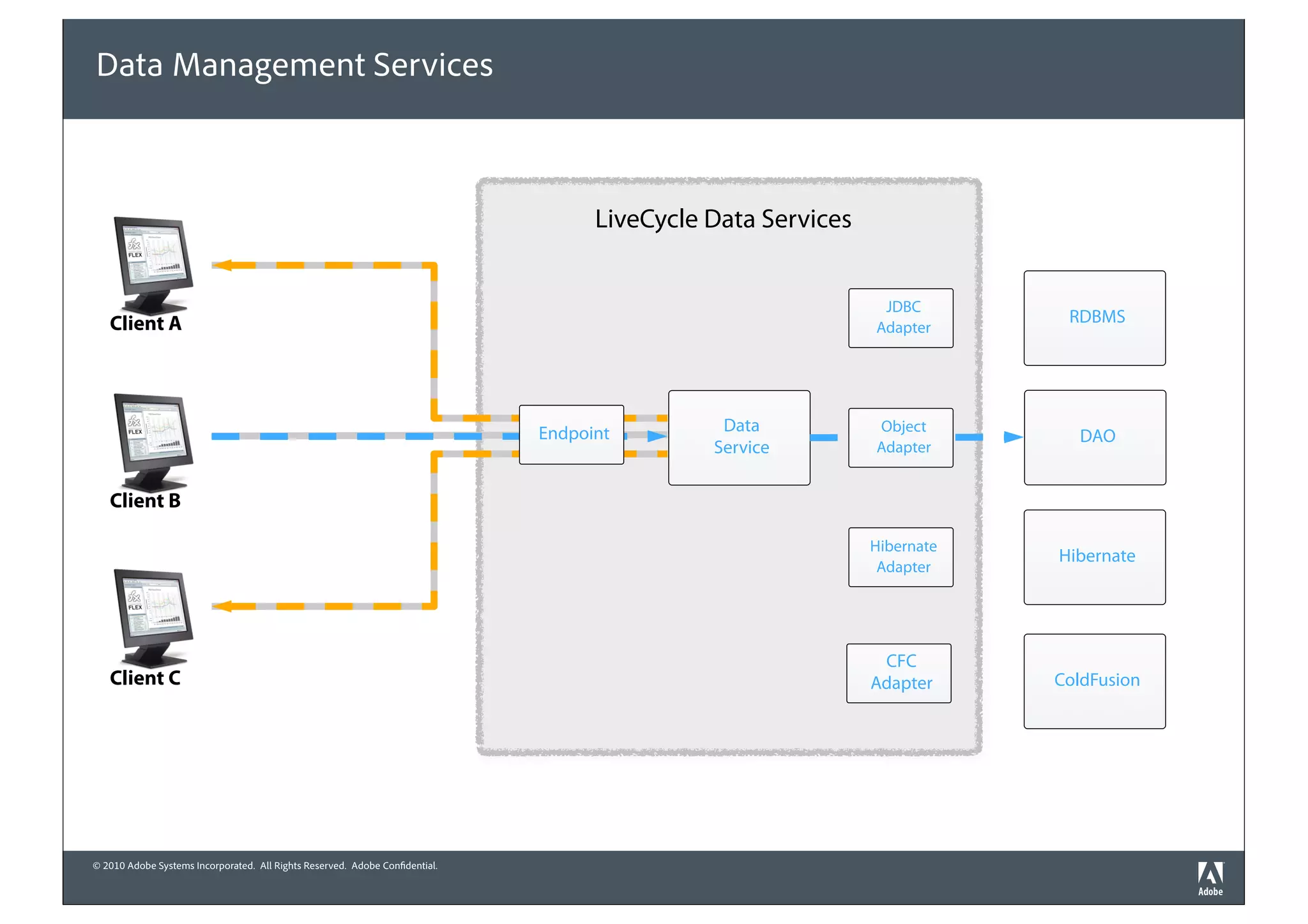Image resolution: width=1308 pixels, height=924 pixels.
Task: Click the orange arrowhead pointing to Client A
Action: pos(222,265)
